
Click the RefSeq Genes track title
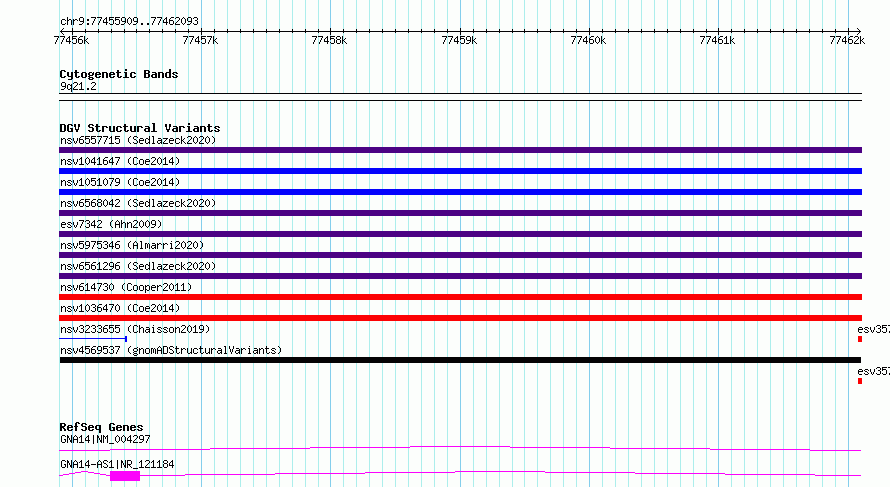(101, 427)
